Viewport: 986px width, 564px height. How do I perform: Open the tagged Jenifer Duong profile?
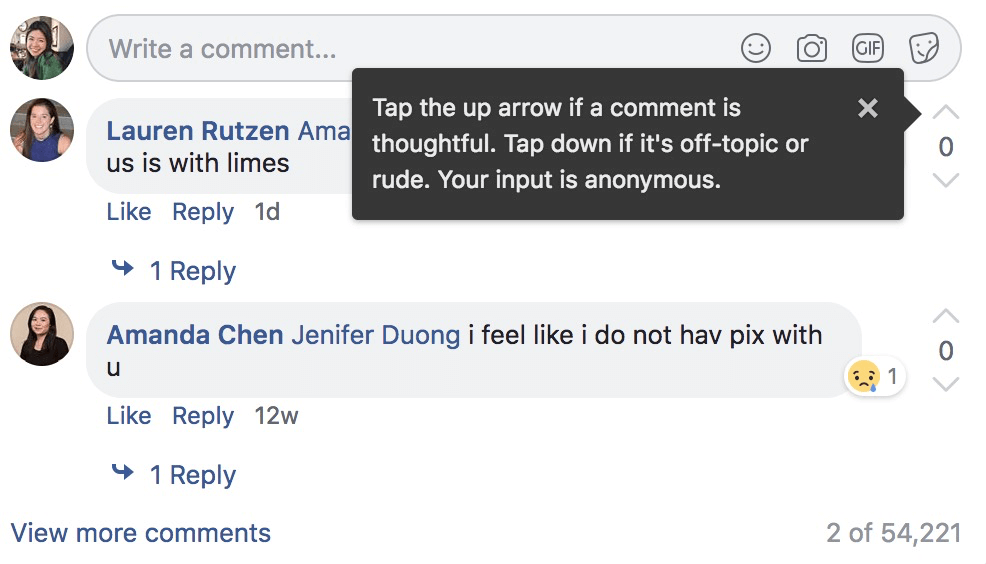(376, 335)
